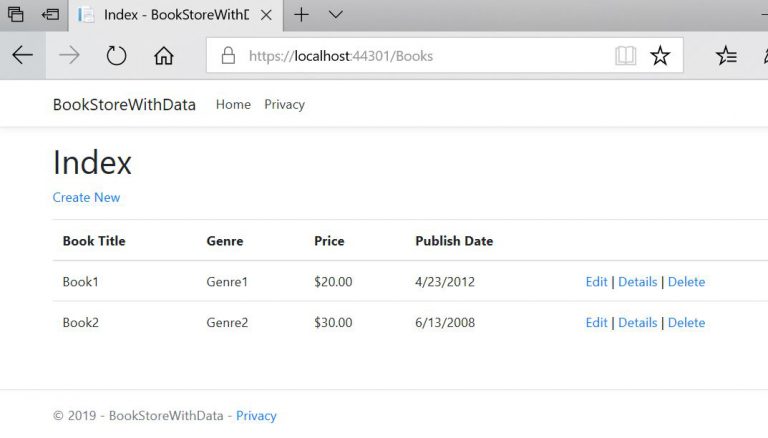Open Privacy in the top navbar
768x438 pixels.
pos(284,104)
